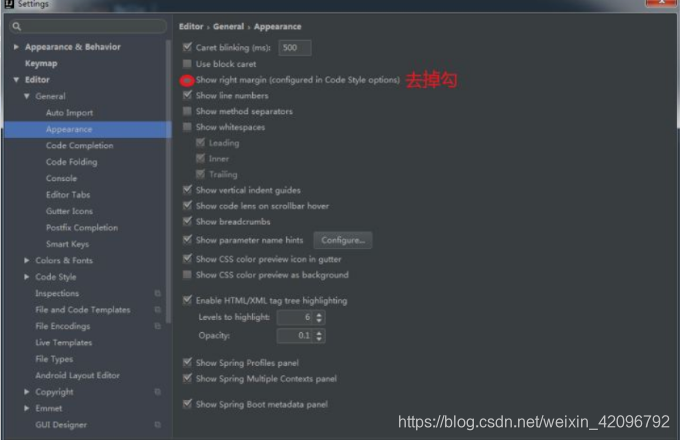This screenshot has width=680, height=441.
Task: Enable Use block caret checkbox
Action: pos(187,64)
